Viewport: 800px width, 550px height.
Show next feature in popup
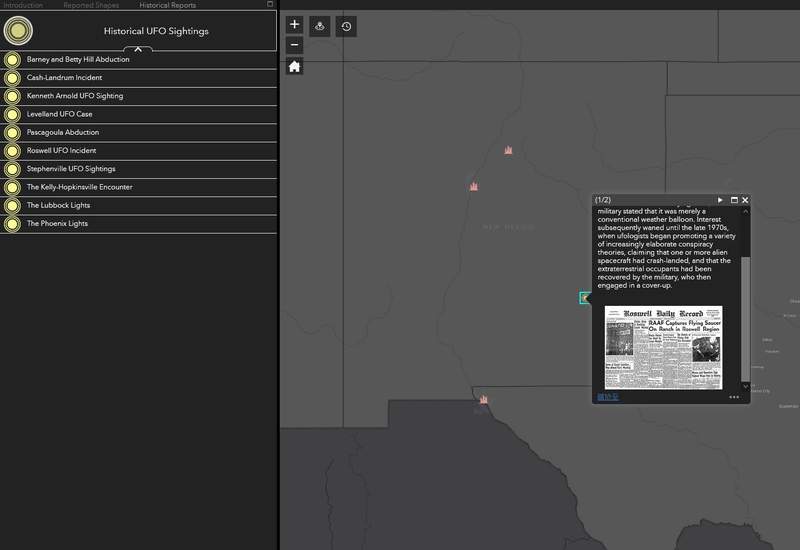tap(720, 200)
